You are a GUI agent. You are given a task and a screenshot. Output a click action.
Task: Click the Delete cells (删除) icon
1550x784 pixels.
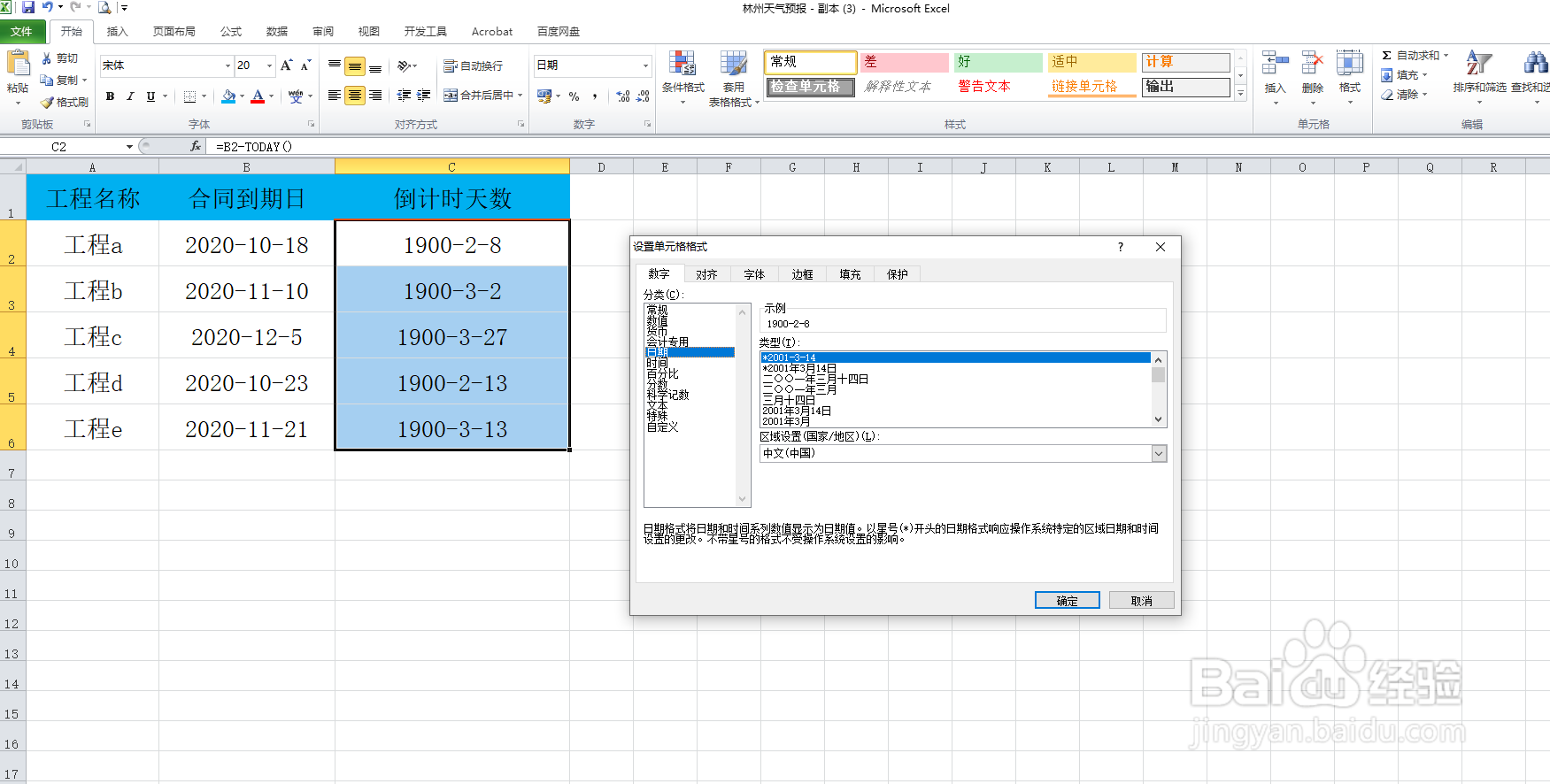[1313, 64]
